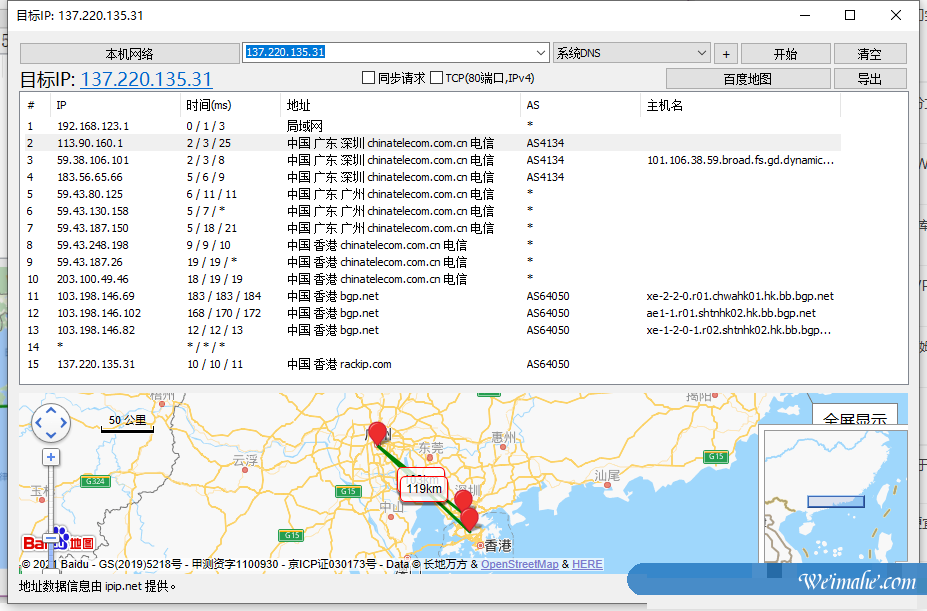Viewport: 927px width, 611px height.
Task: Click the Guangzhou red map marker
Action: 377,432
